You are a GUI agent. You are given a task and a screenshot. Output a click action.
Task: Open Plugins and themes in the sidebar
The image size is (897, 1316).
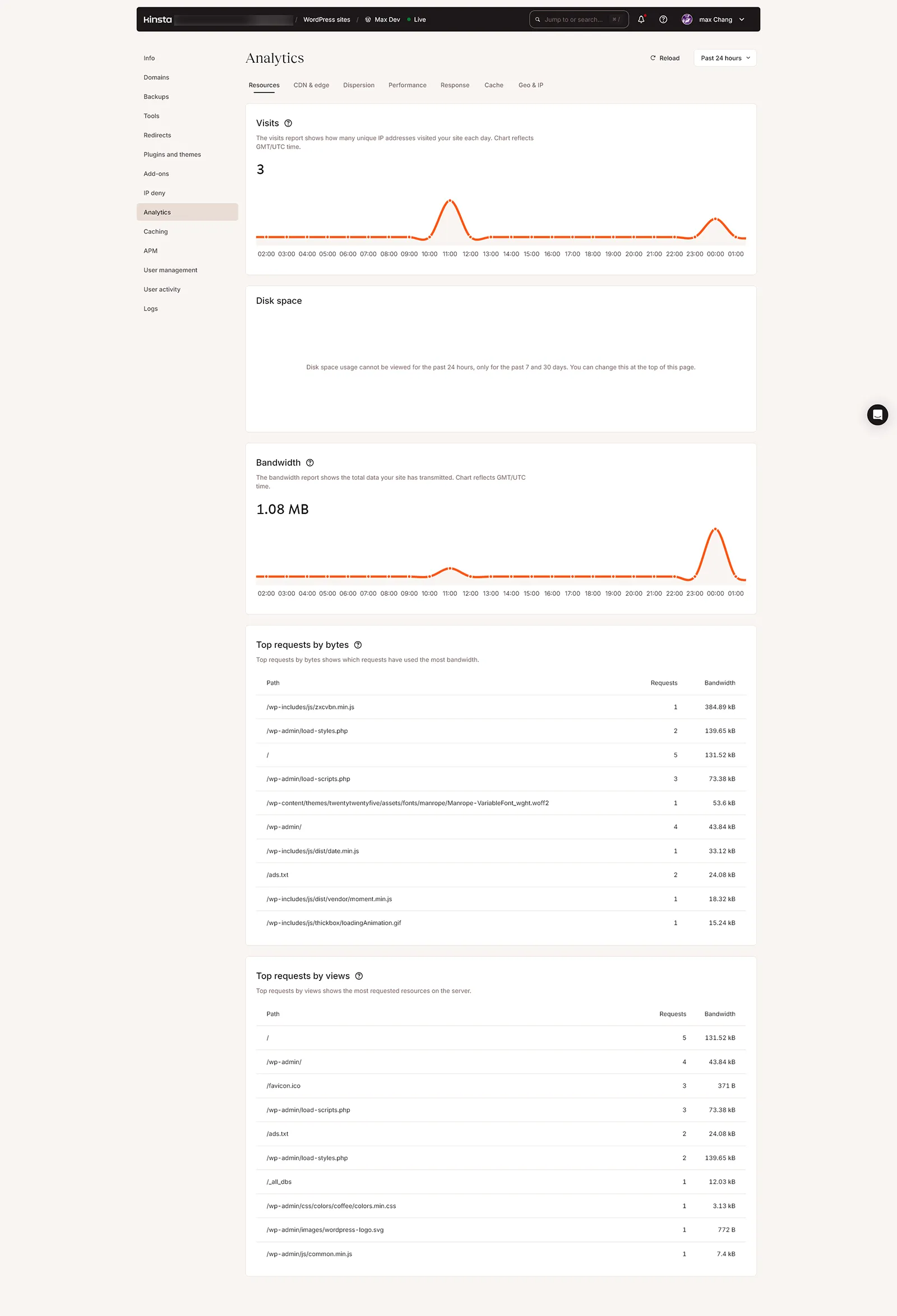[187, 154]
